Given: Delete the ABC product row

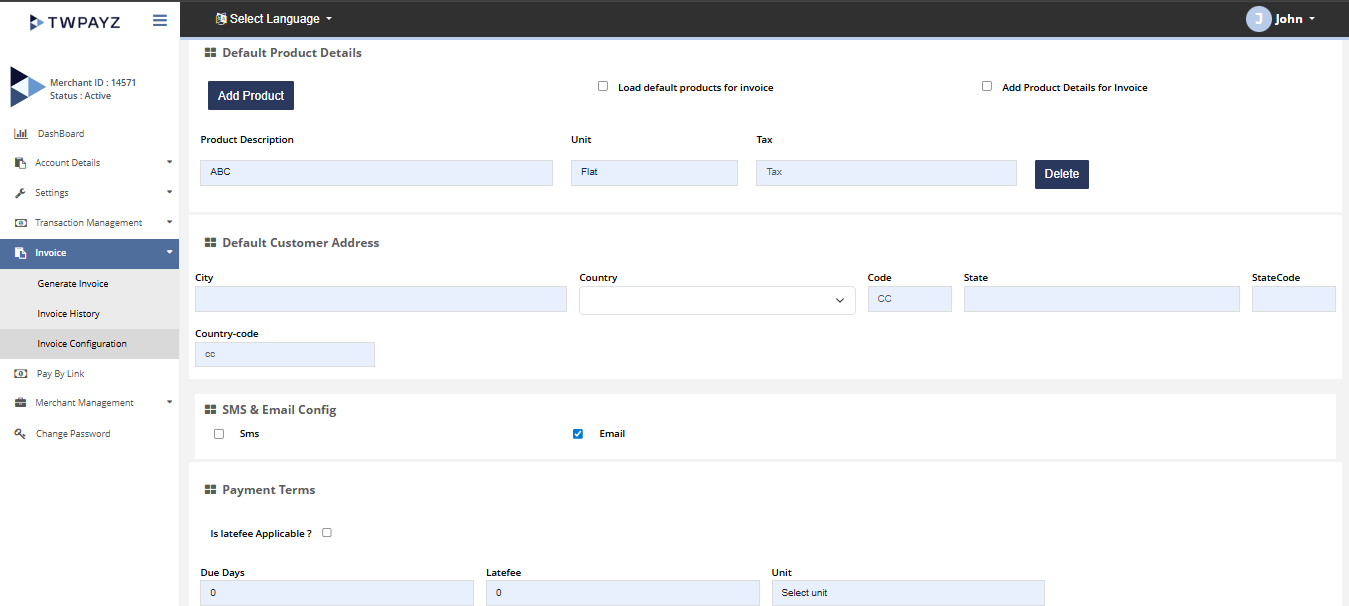Looking at the screenshot, I should coord(1061,174).
